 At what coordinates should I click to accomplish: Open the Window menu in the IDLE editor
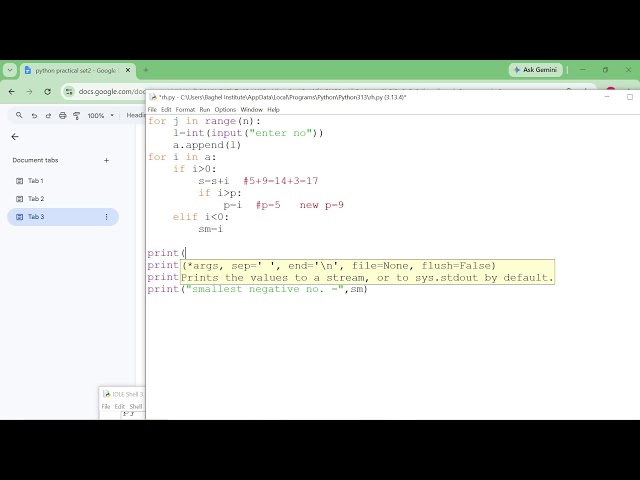[x=251, y=109]
